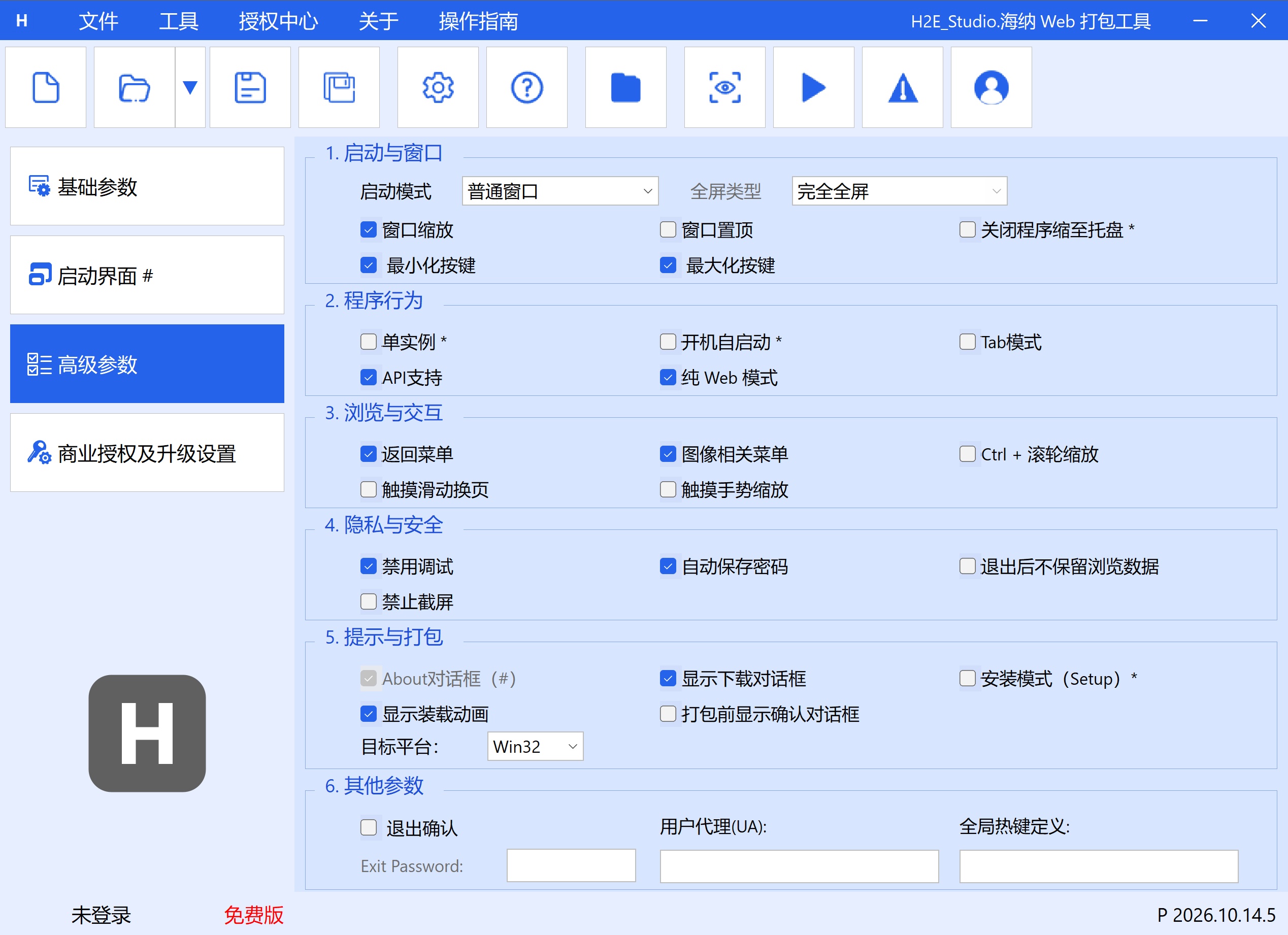Click the question mark help icon
Image resolution: width=1288 pixels, height=935 pixels.
pos(526,87)
